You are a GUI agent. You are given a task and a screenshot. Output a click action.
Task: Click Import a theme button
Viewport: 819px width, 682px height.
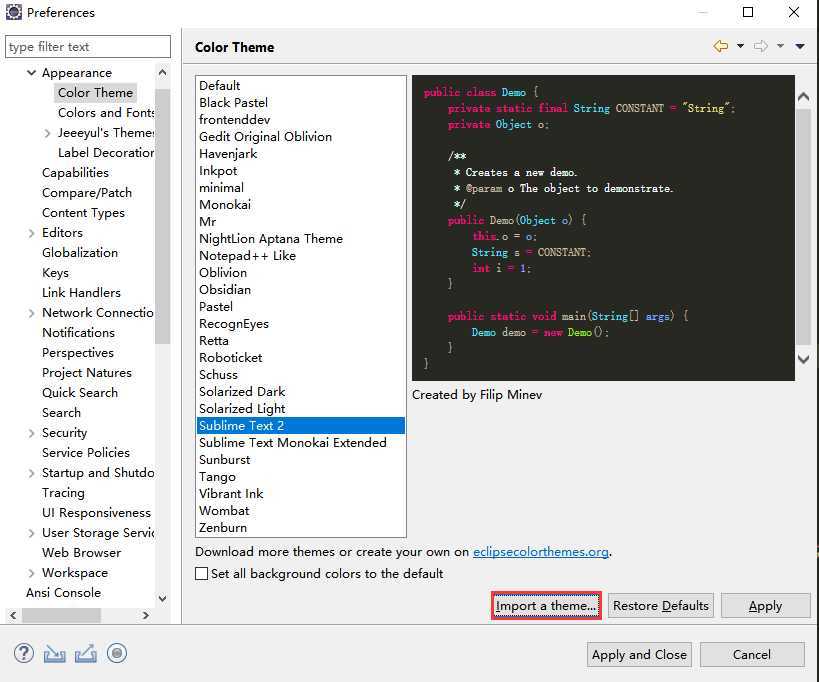(x=546, y=606)
